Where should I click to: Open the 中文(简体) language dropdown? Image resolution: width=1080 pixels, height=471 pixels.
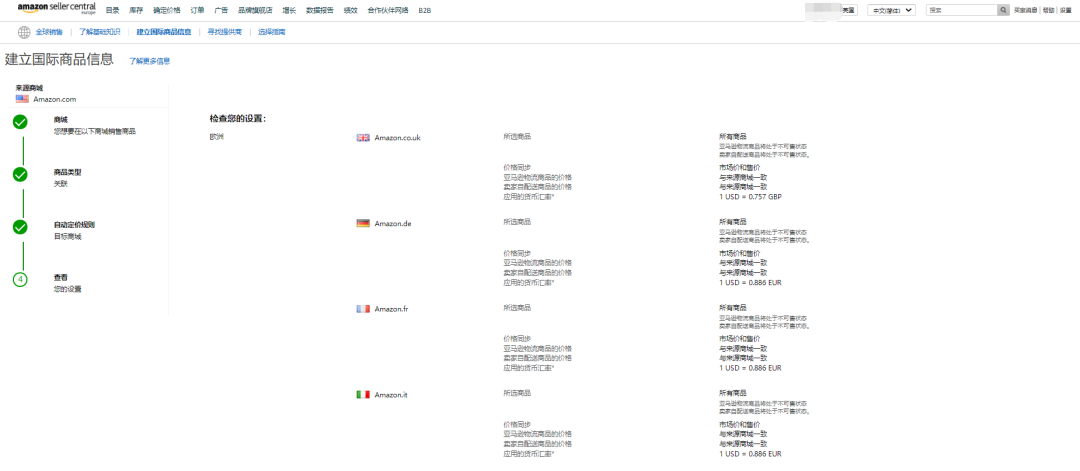(891, 10)
